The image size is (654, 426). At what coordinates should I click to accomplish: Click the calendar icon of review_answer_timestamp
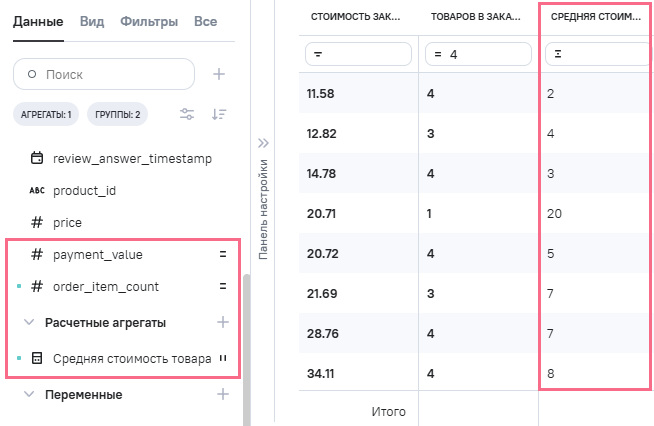click(37, 158)
